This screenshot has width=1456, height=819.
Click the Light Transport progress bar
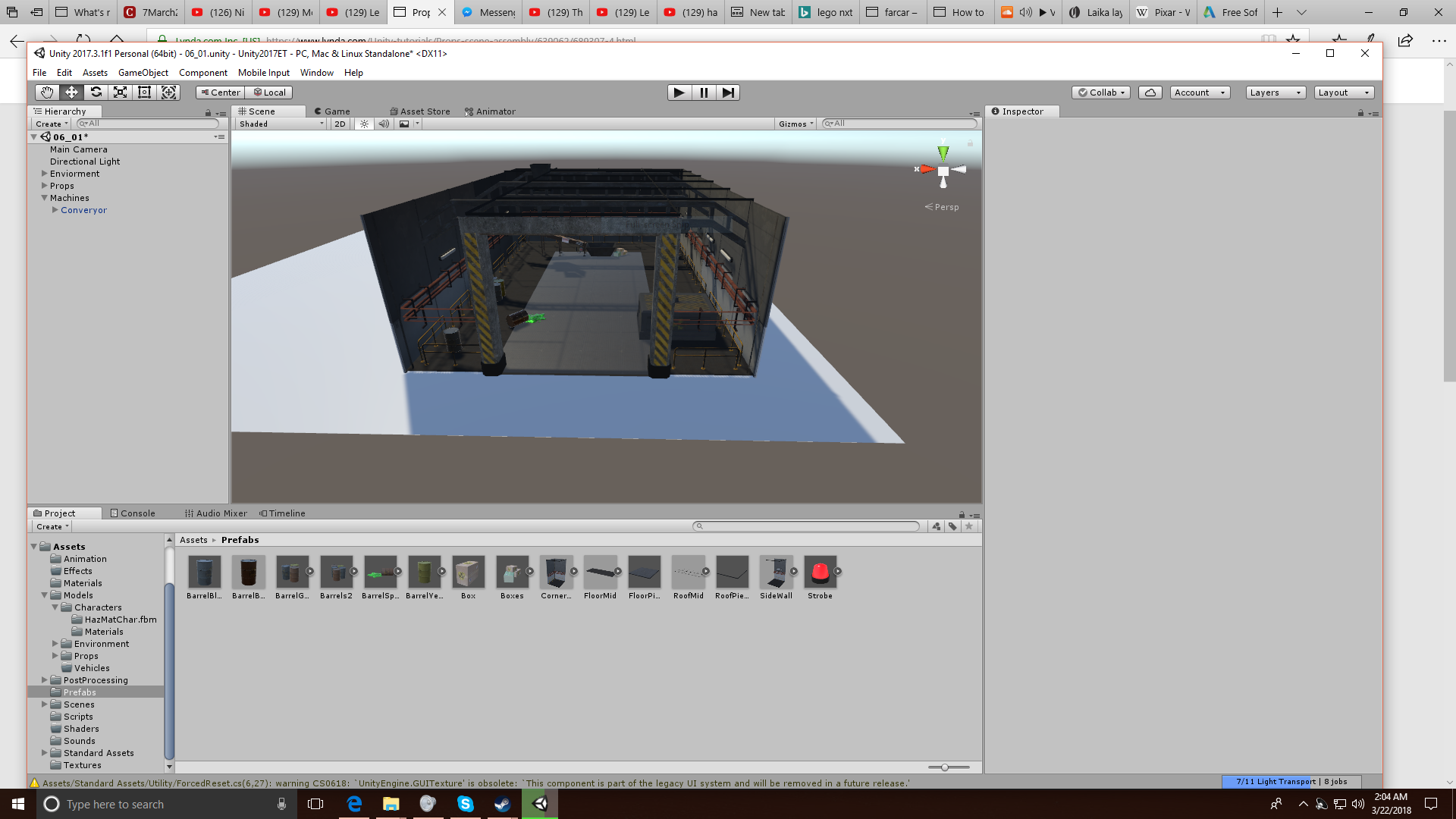click(x=1291, y=782)
